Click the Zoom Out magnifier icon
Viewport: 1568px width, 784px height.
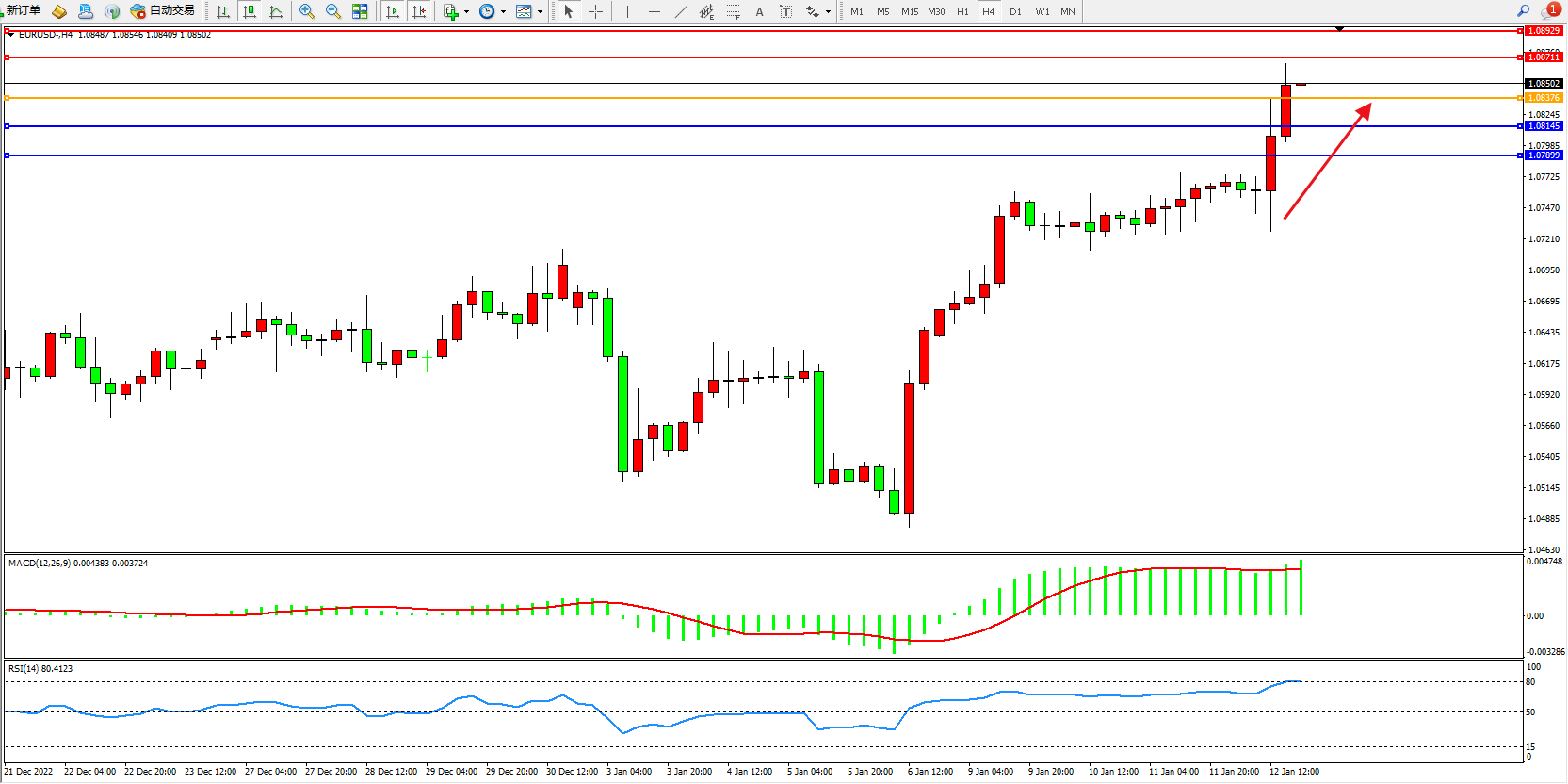(332, 11)
